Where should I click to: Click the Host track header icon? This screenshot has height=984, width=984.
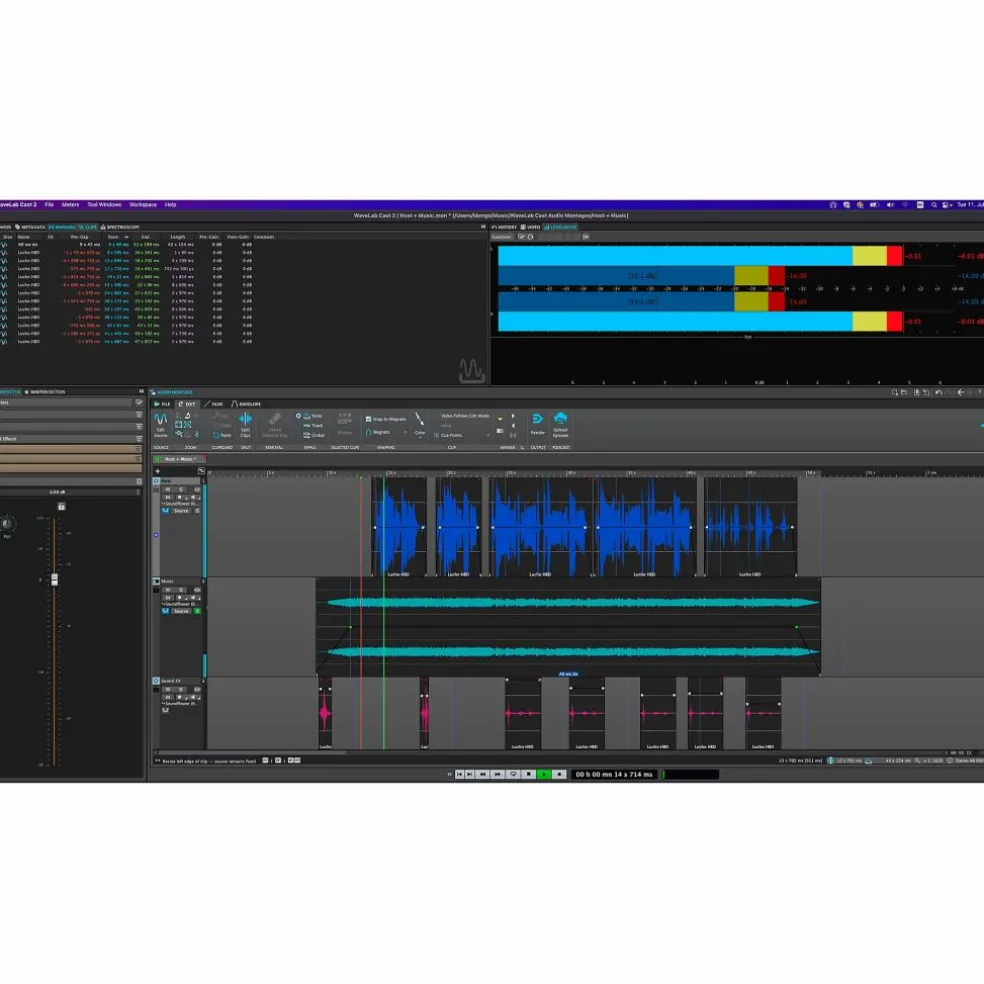coord(156,481)
